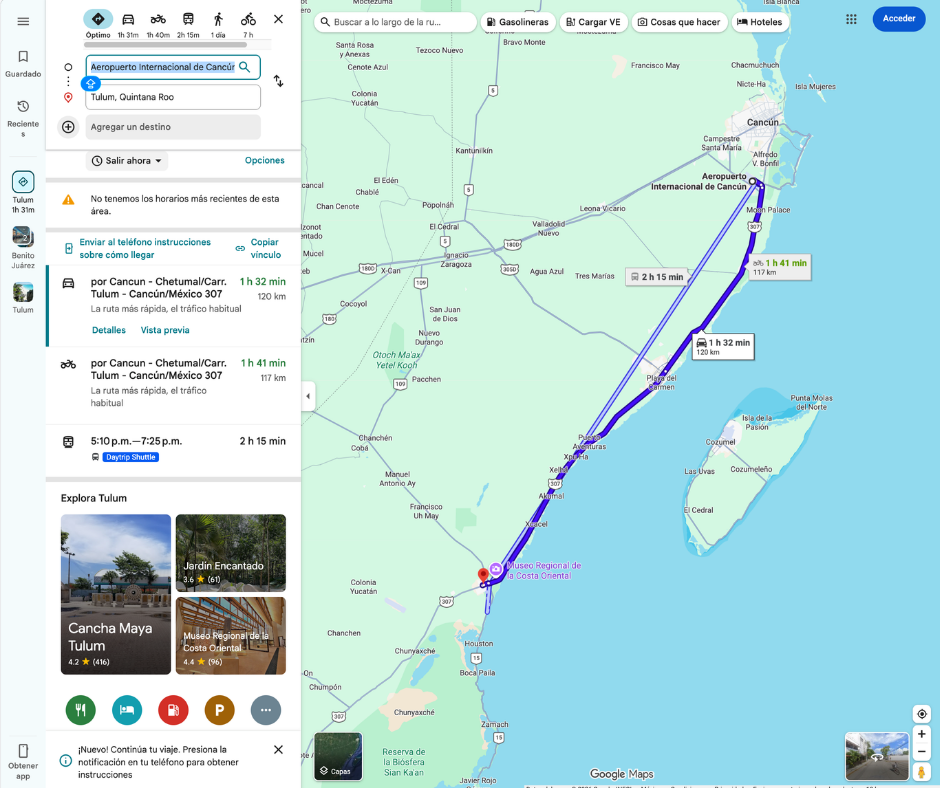940x788 pixels.
Task: Click the Buscar a lo largo de la ruta box
Action: coord(395,22)
